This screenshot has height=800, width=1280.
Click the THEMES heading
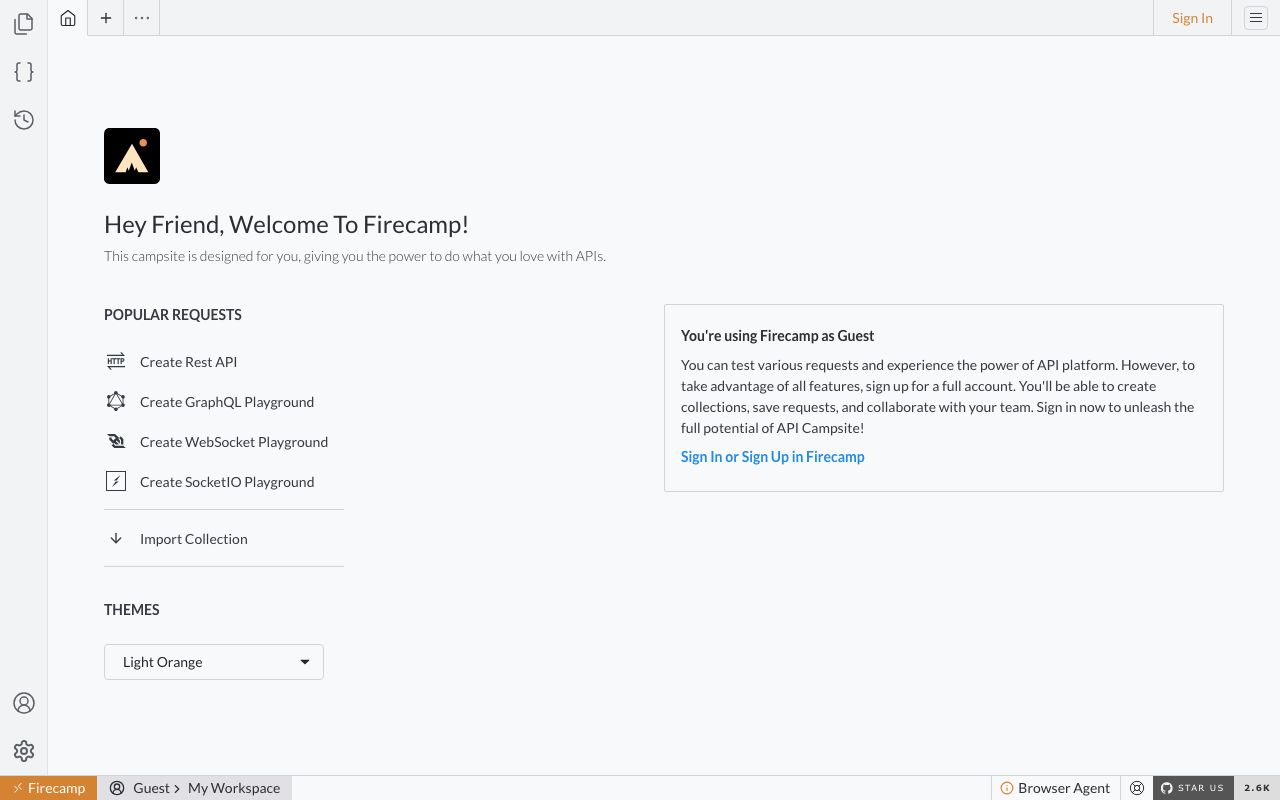pyautogui.click(x=132, y=610)
